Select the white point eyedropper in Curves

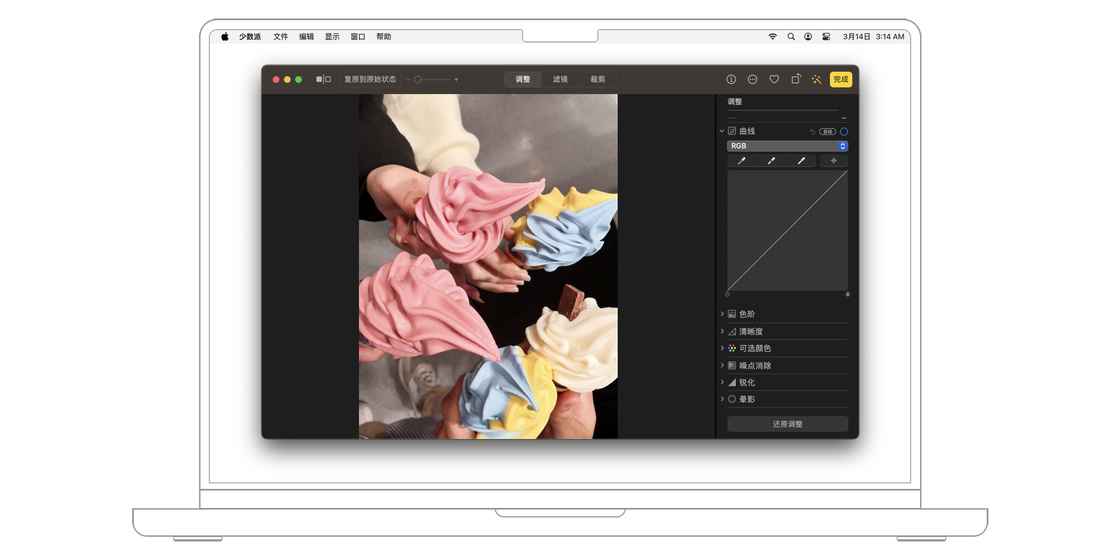point(801,161)
